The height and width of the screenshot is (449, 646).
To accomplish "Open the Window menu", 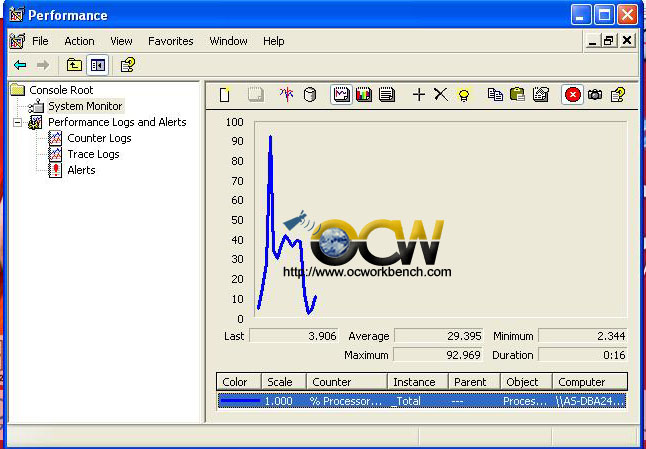I will (228, 41).
